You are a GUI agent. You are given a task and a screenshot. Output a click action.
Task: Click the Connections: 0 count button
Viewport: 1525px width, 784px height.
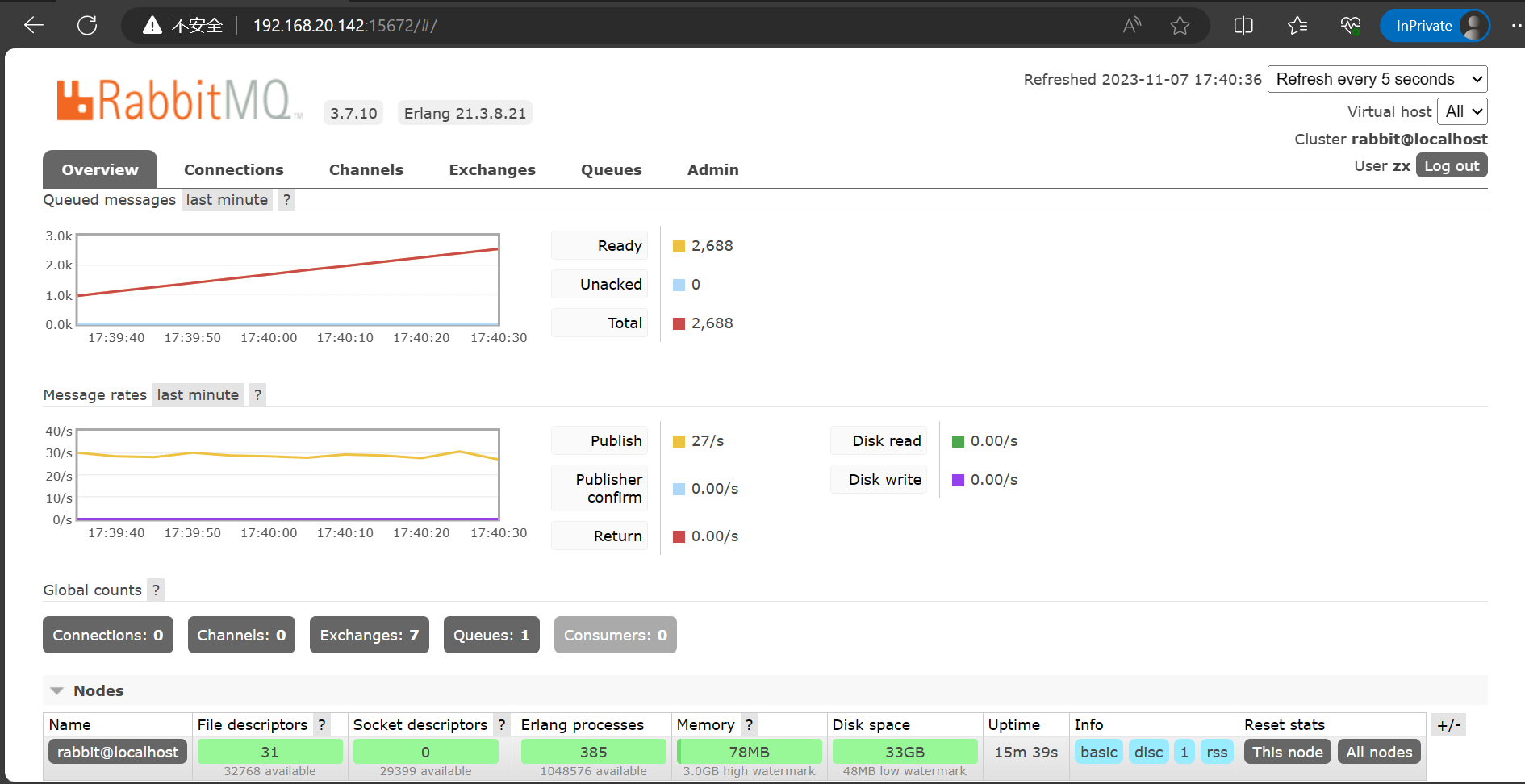(108, 635)
